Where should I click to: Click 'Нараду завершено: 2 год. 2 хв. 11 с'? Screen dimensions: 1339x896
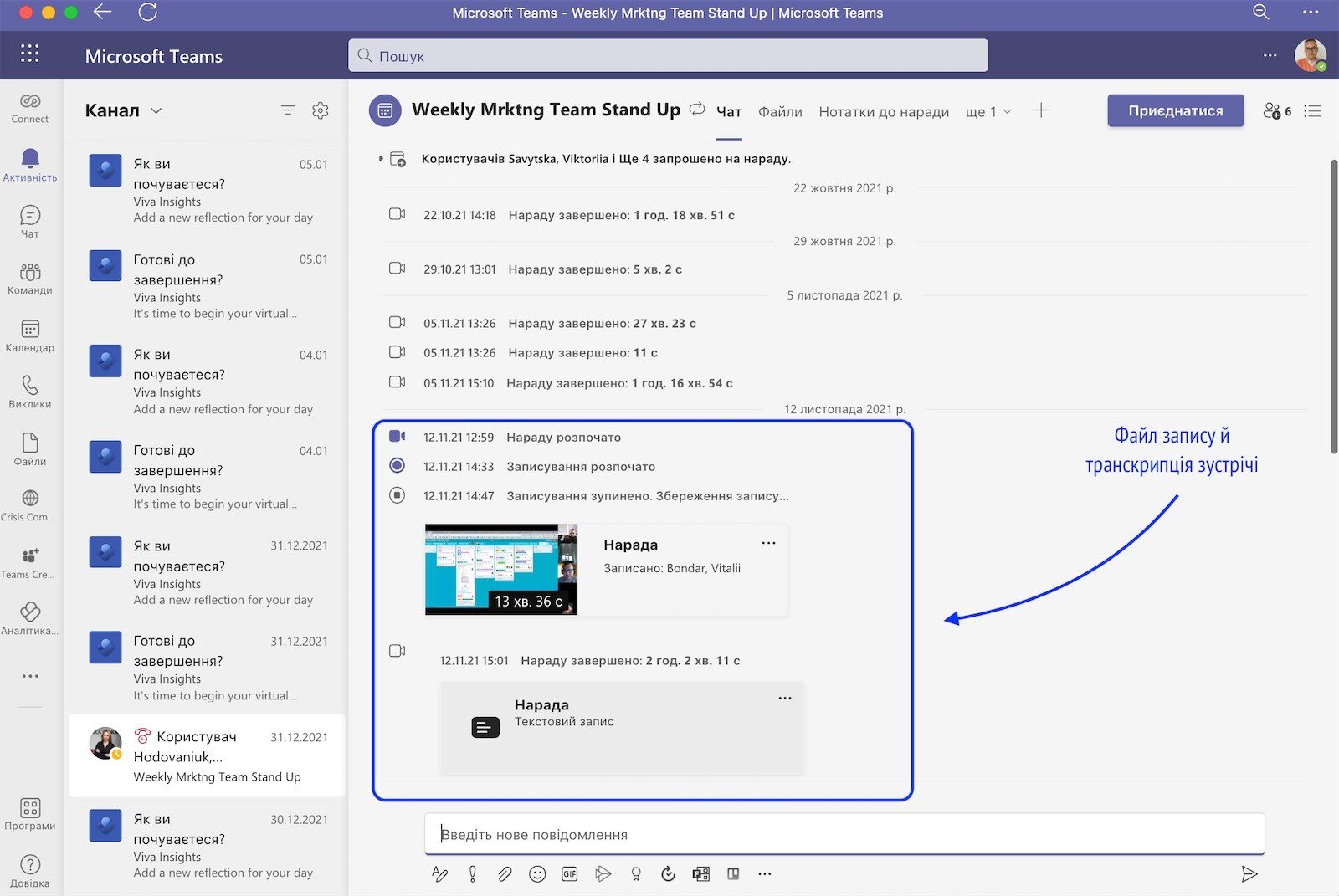pos(630,661)
